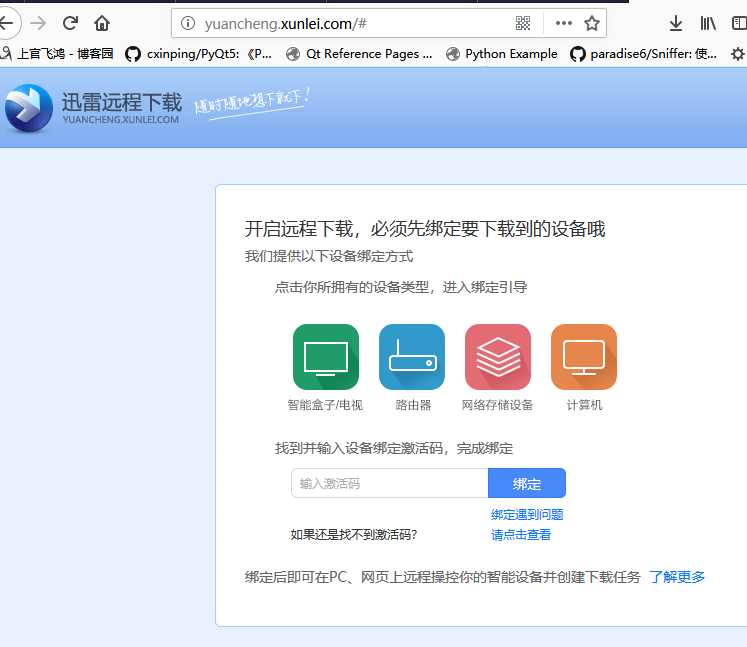Viewport: 747px width, 647px height.
Task: Click the 网络存储设备 label text
Action: pos(497,405)
